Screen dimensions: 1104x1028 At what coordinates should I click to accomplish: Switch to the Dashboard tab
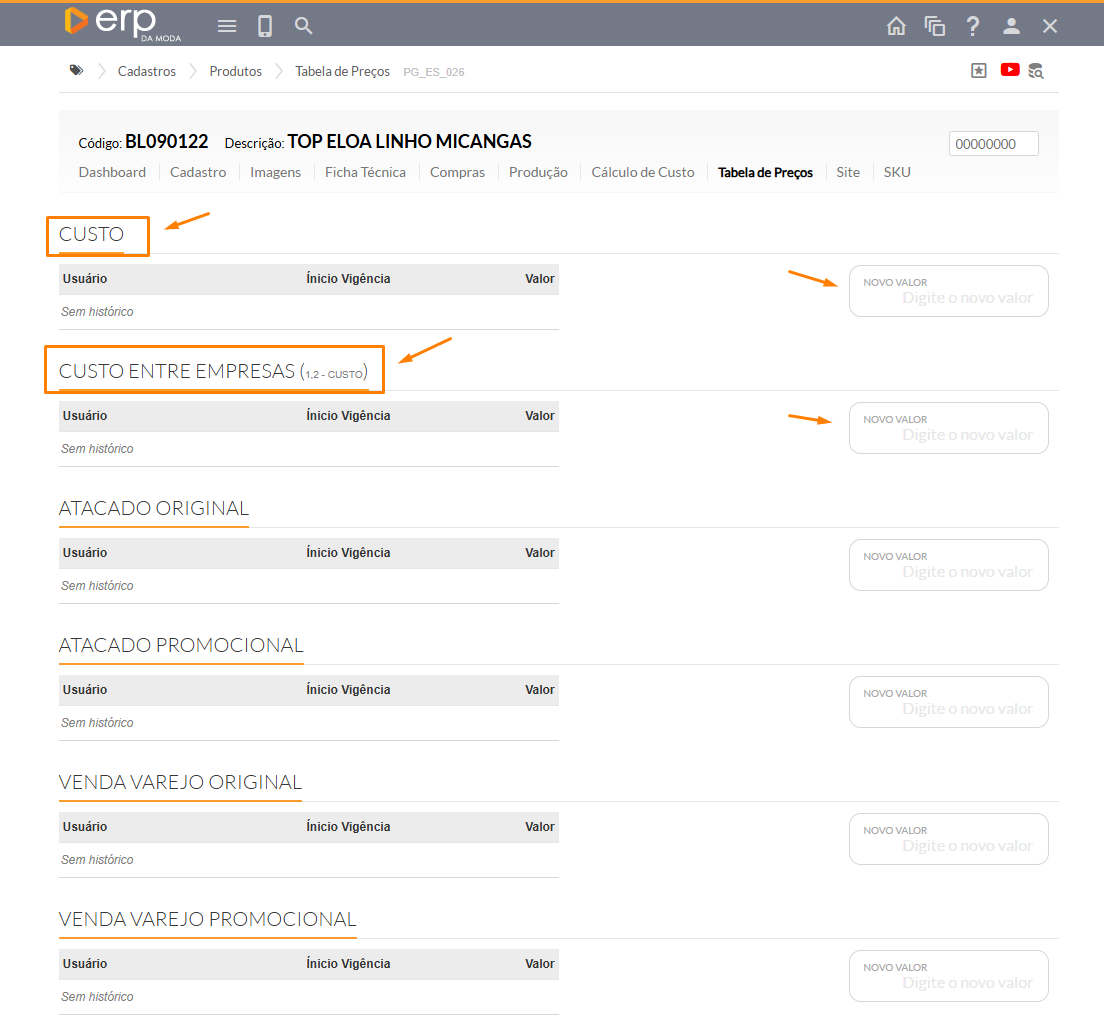click(x=112, y=172)
